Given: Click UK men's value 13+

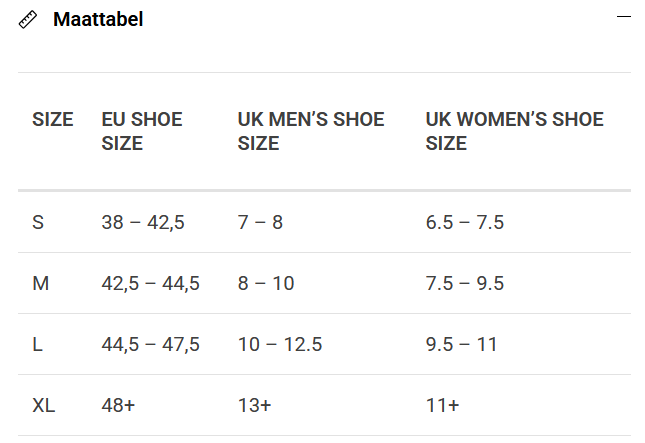Looking at the screenshot, I should pos(255,406).
